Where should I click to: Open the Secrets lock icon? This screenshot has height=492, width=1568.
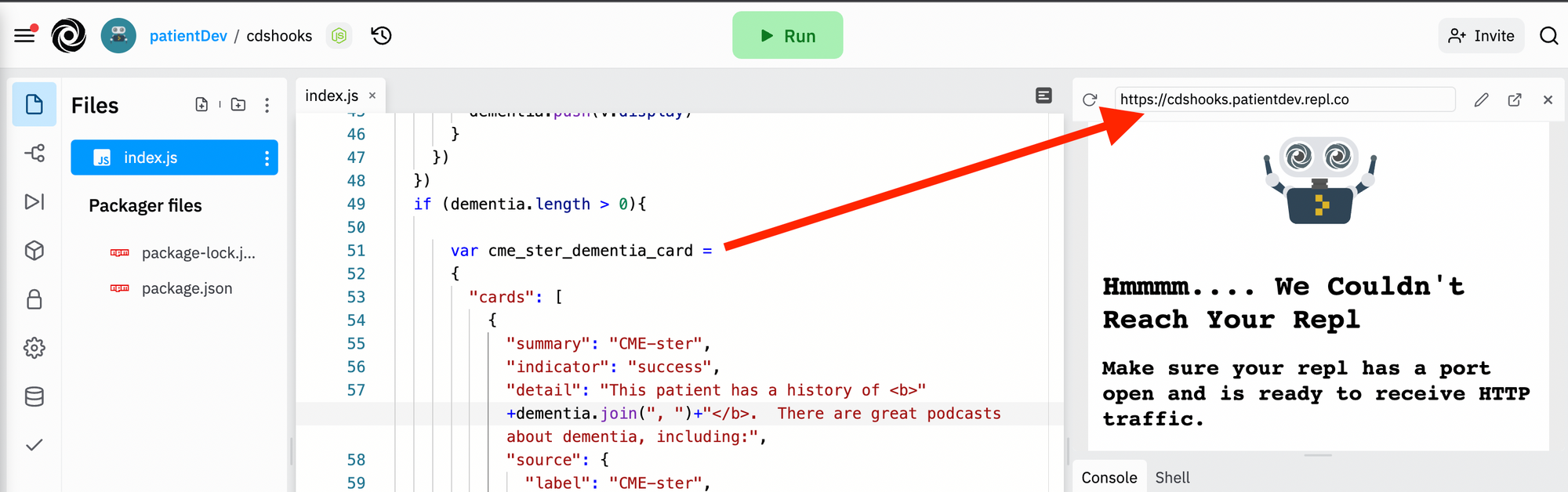pos(34,299)
